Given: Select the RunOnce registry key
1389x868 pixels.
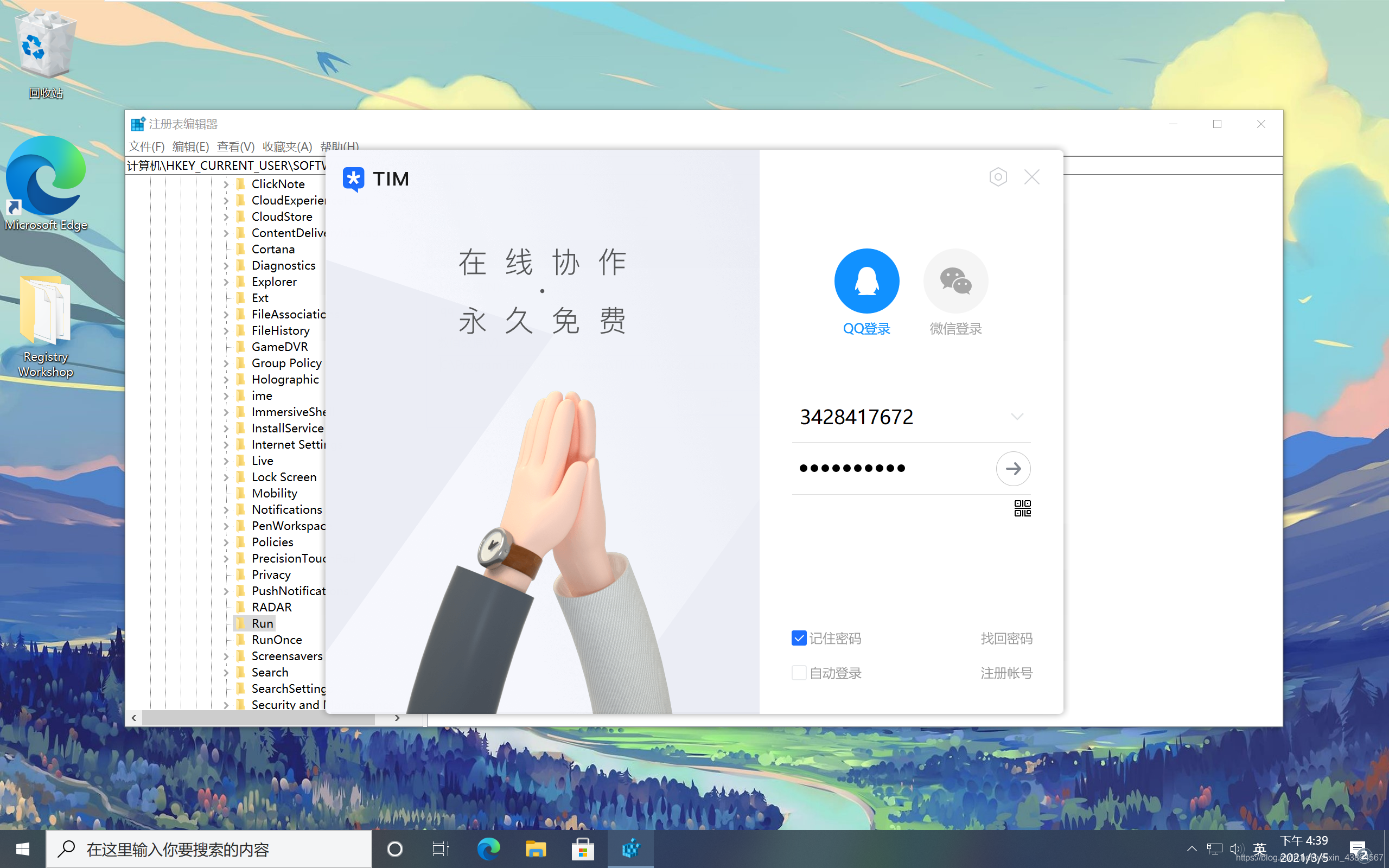Looking at the screenshot, I should tap(276, 640).
